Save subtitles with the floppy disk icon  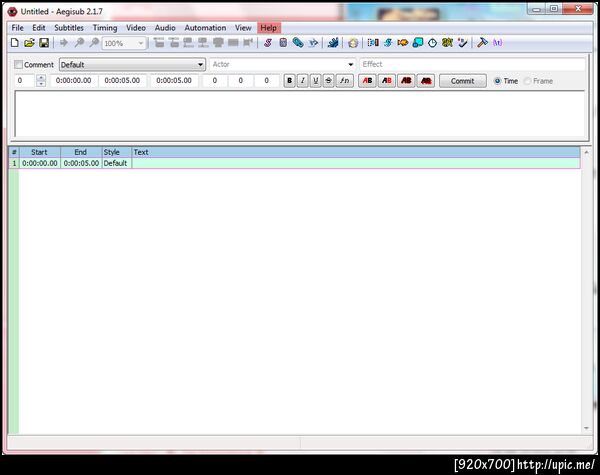pyautogui.click(x=44, y=43)
